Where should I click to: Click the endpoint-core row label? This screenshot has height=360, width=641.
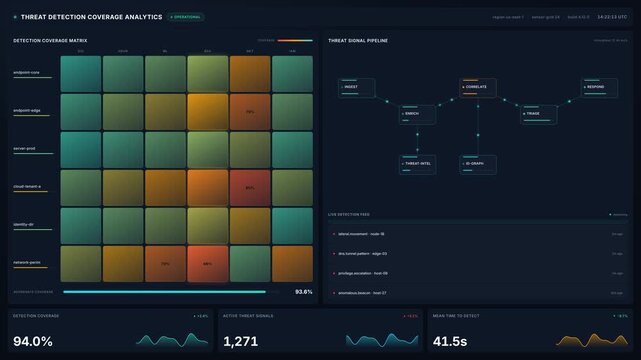pyautogui.click(x=27, y=72)
